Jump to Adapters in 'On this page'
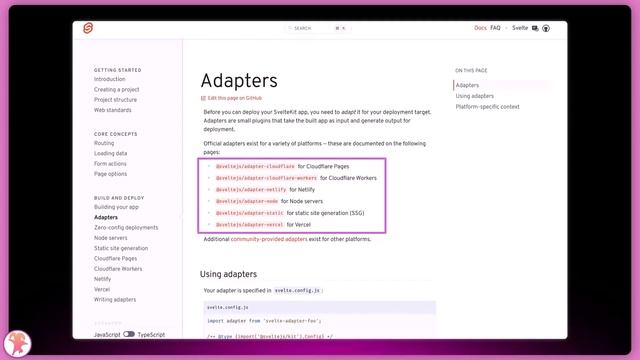This screenshot has width=640, height=360. point(467,85)
